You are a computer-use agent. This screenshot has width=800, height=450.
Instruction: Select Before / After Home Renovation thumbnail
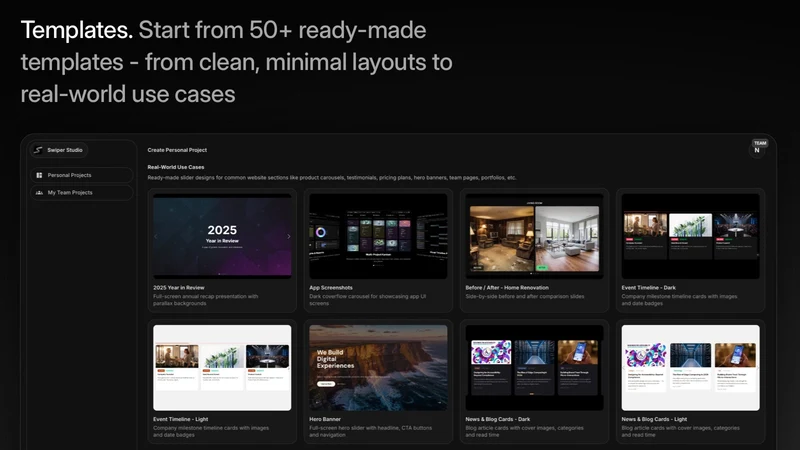tap(535, 236)
